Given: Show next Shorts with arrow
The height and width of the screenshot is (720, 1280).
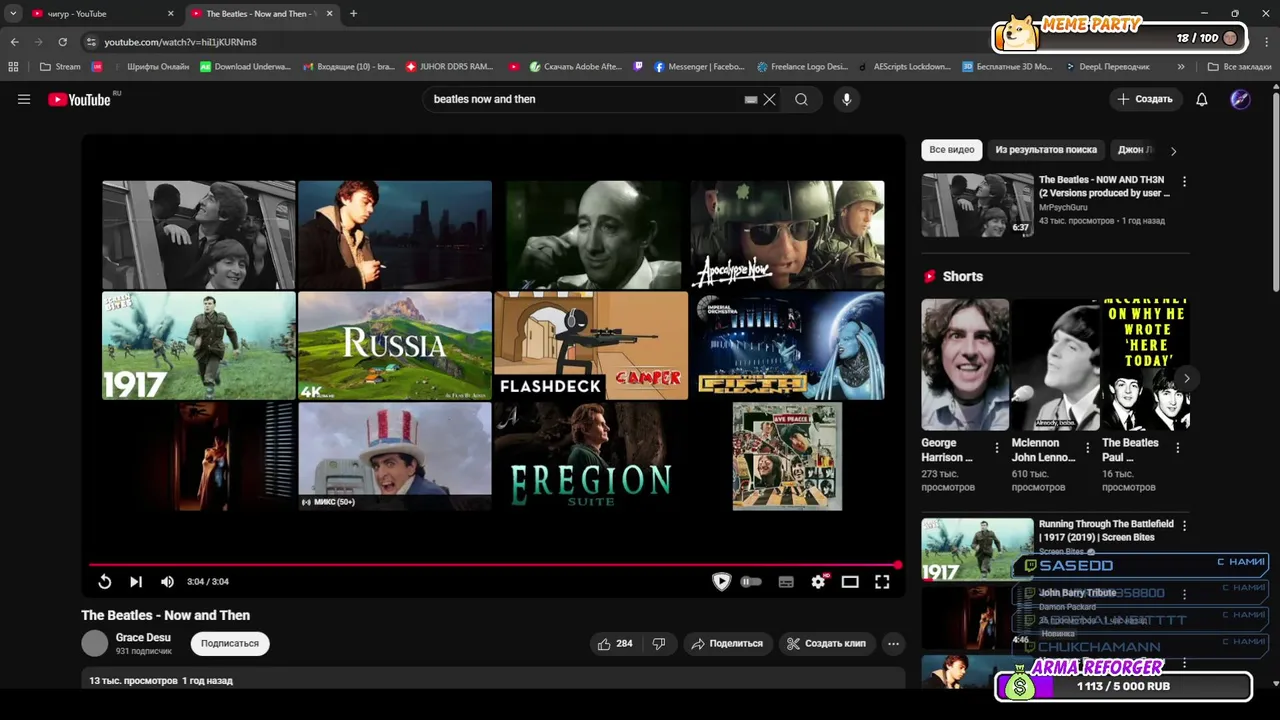Looking at the screenshot, I should [1186, 378].
